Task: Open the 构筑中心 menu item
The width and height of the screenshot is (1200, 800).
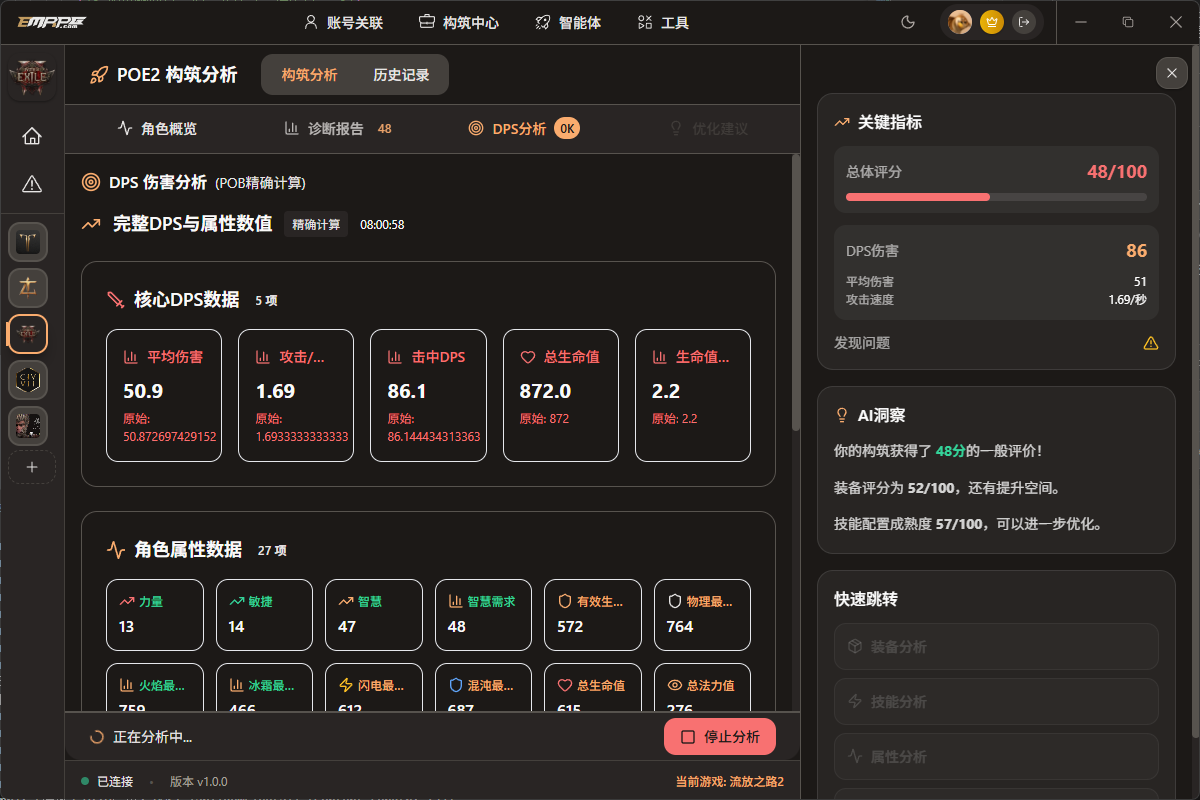Action: pos(459,22)
